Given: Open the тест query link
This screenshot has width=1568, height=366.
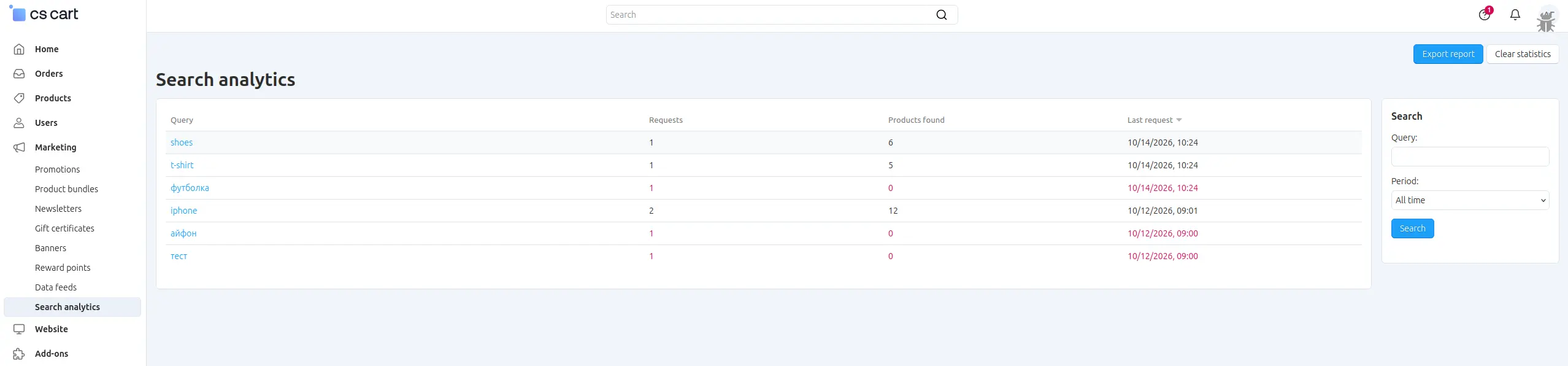Looking at the screenshot, I should [179, 256].
